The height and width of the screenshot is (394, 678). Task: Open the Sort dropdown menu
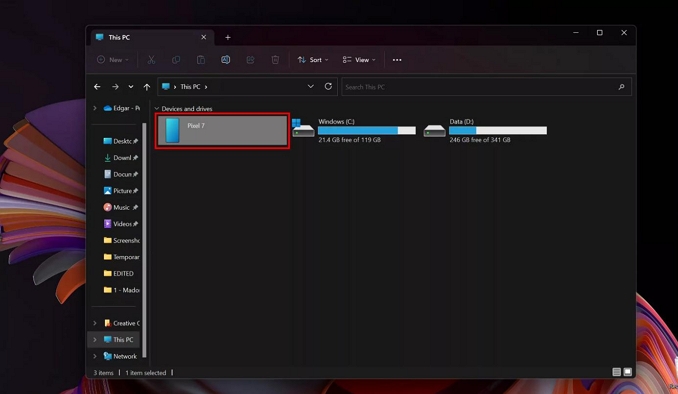point(313,60)
